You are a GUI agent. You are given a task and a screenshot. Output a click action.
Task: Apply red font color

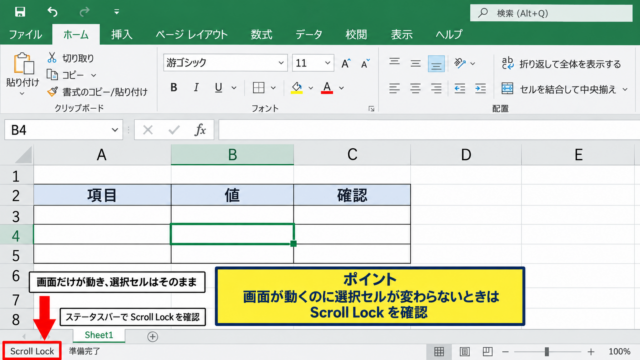(327, 87)
